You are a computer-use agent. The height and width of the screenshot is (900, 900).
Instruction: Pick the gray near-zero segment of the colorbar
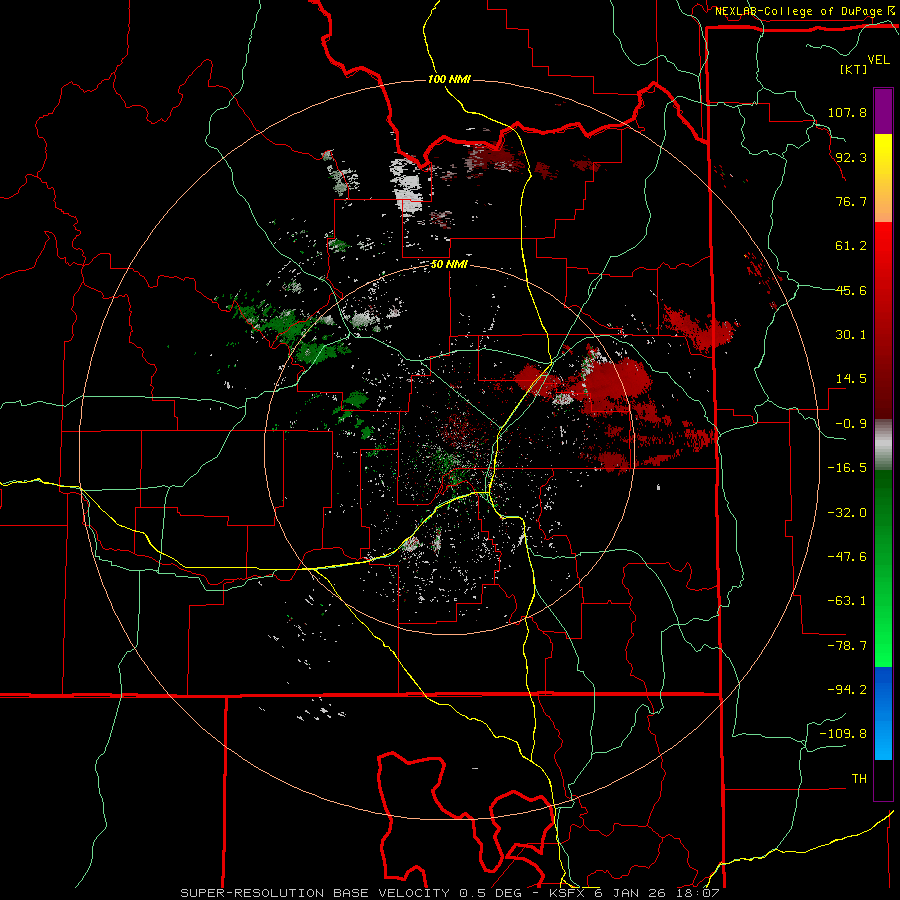tap(883, 444)
